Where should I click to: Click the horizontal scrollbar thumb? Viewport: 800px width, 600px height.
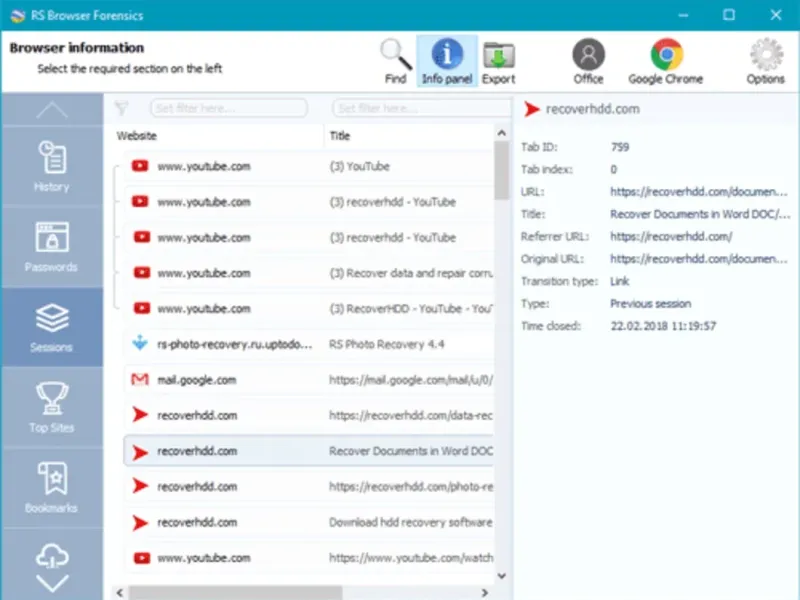[x=235, y=593]
